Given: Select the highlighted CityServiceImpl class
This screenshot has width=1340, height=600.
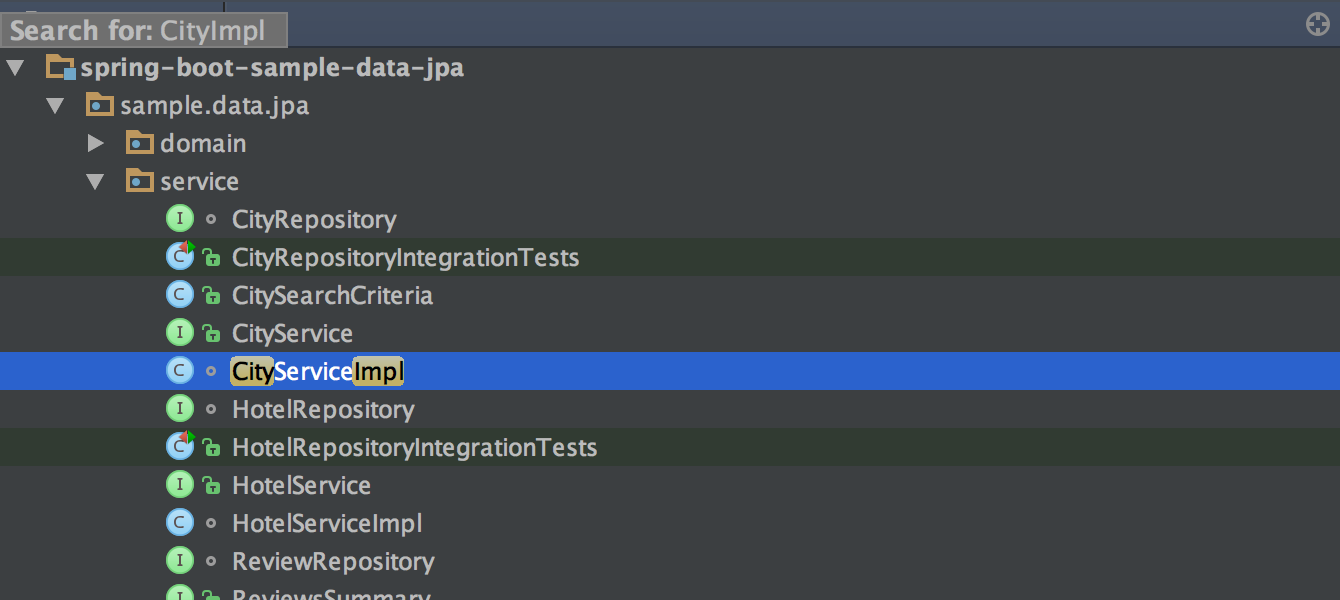Looking at the screenshot, I should [x=317, y=371].
